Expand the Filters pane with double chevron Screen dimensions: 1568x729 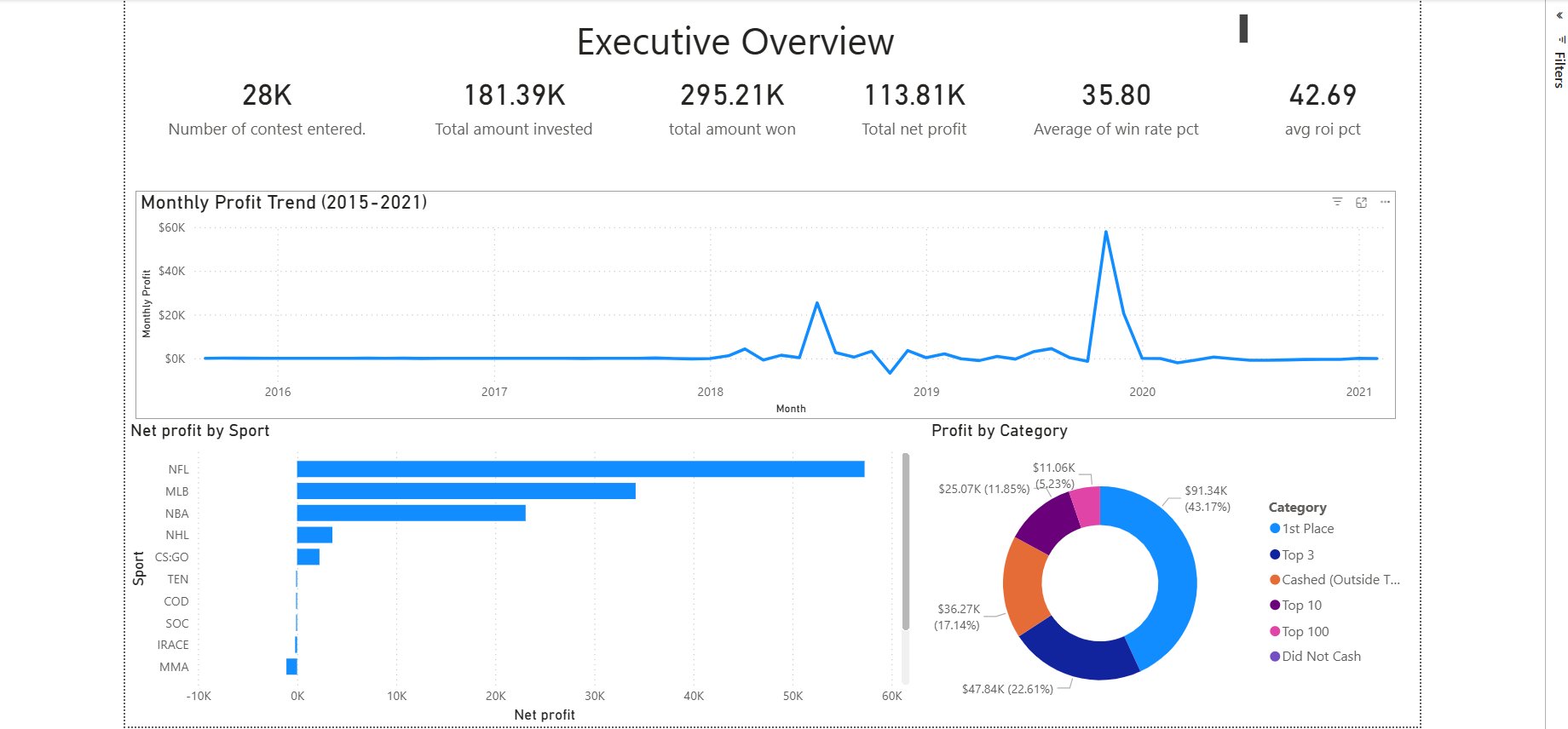tap(1560, 15)
